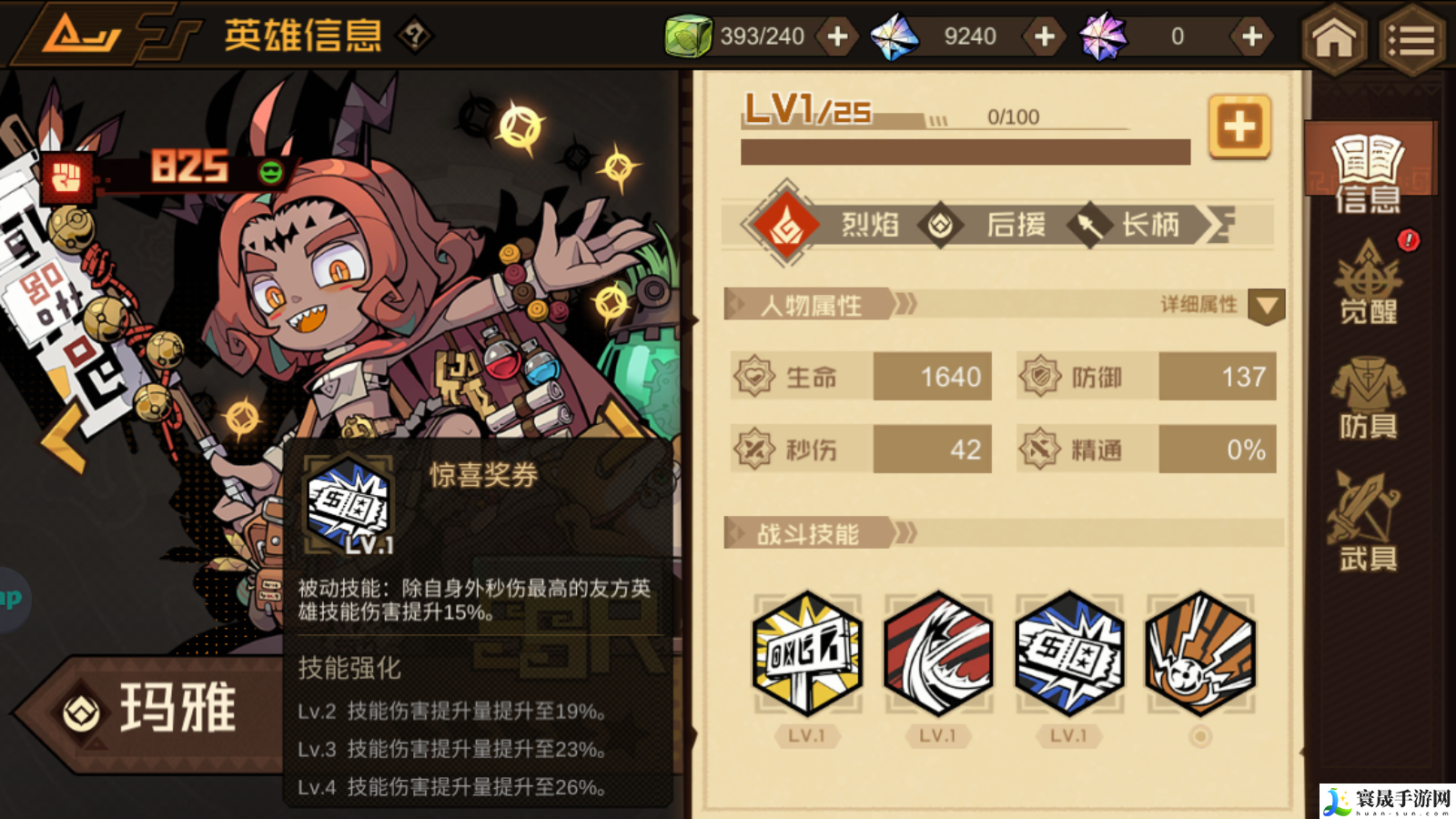Click the hero experience progress bar
Image resolution: width=1456 pixels, height=819 pixels.
[x=966, y=152]
